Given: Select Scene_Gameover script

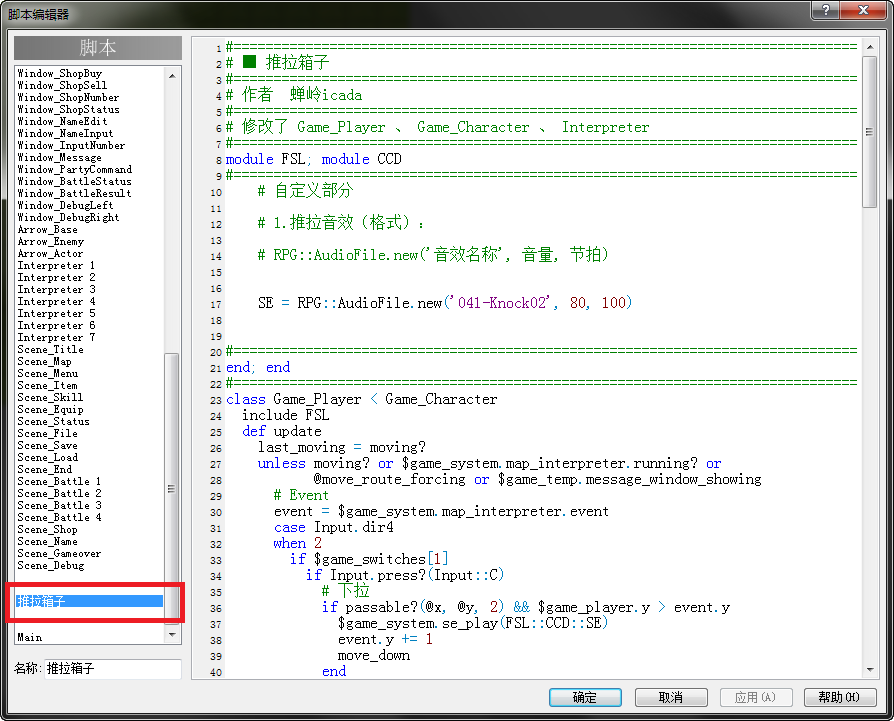Looking at the screenshot, I should click(59, 554).
